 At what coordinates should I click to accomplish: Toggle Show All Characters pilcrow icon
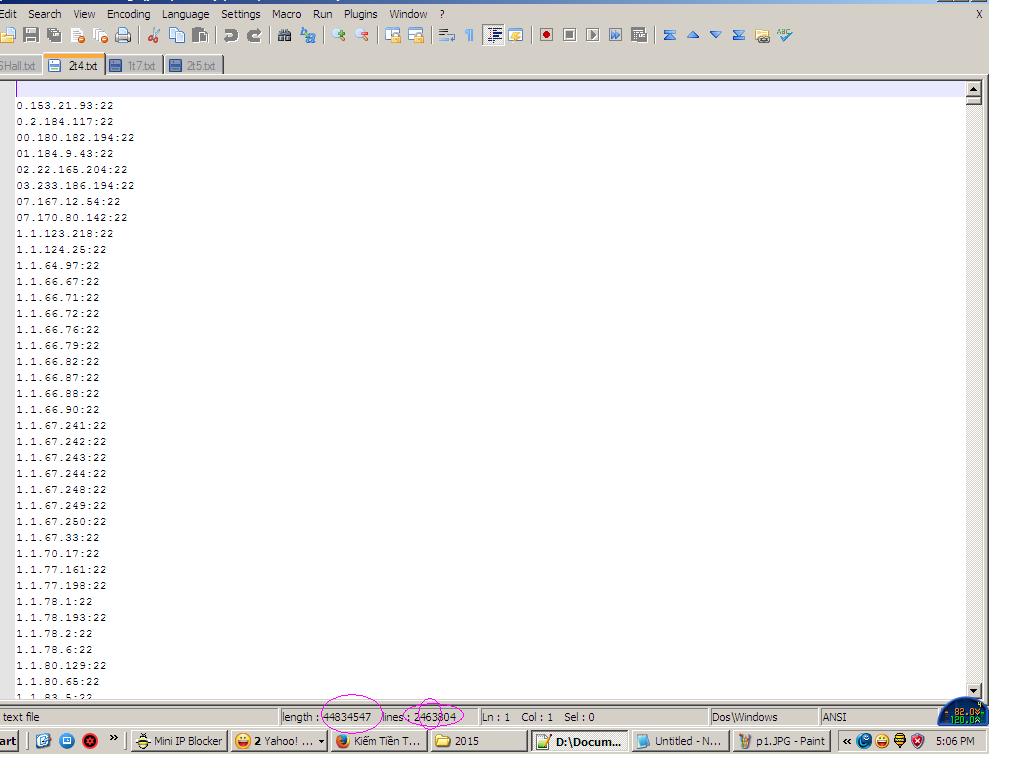tap(470, 35)
